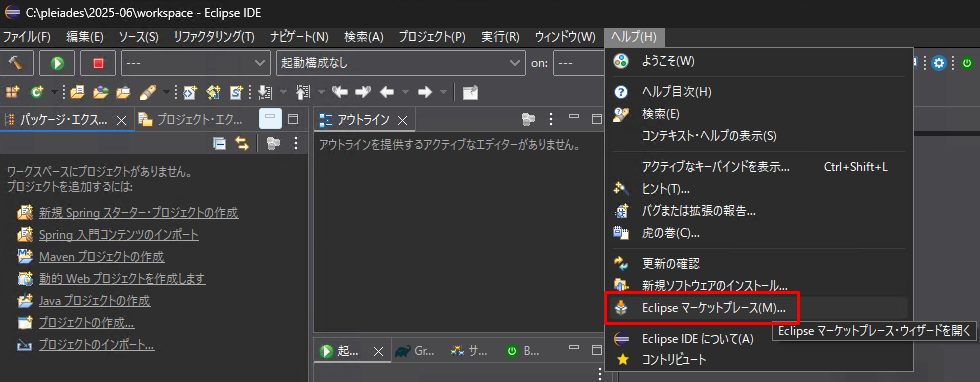980x382 pixels.
Task: Open the プロジェクト(P) menu
Action: pyautogui.click(x=432, y=37)
